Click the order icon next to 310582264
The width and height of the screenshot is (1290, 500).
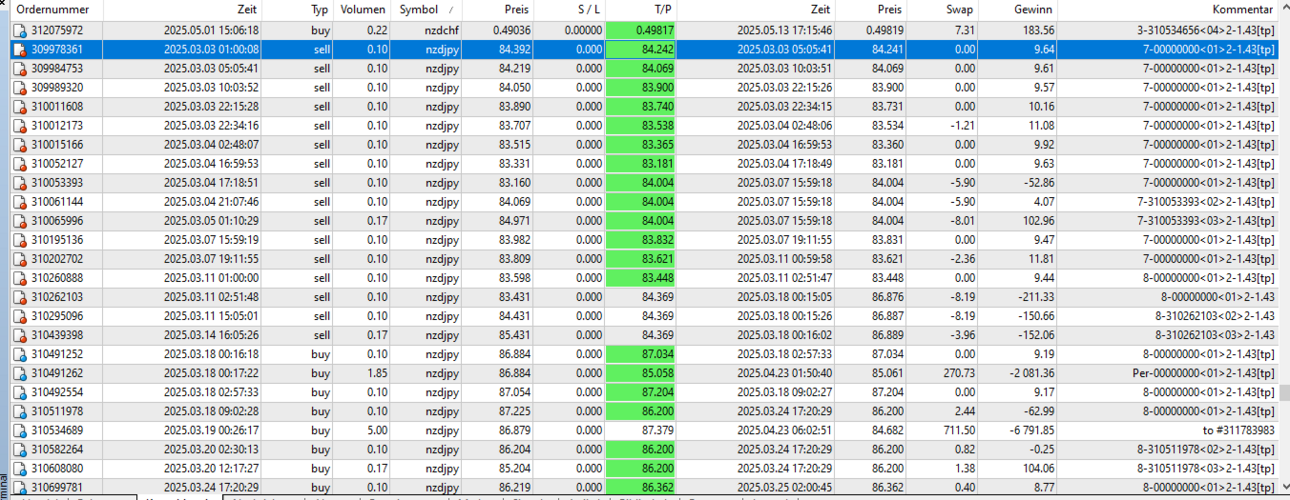pyautogui.click(x=20, y=448)
